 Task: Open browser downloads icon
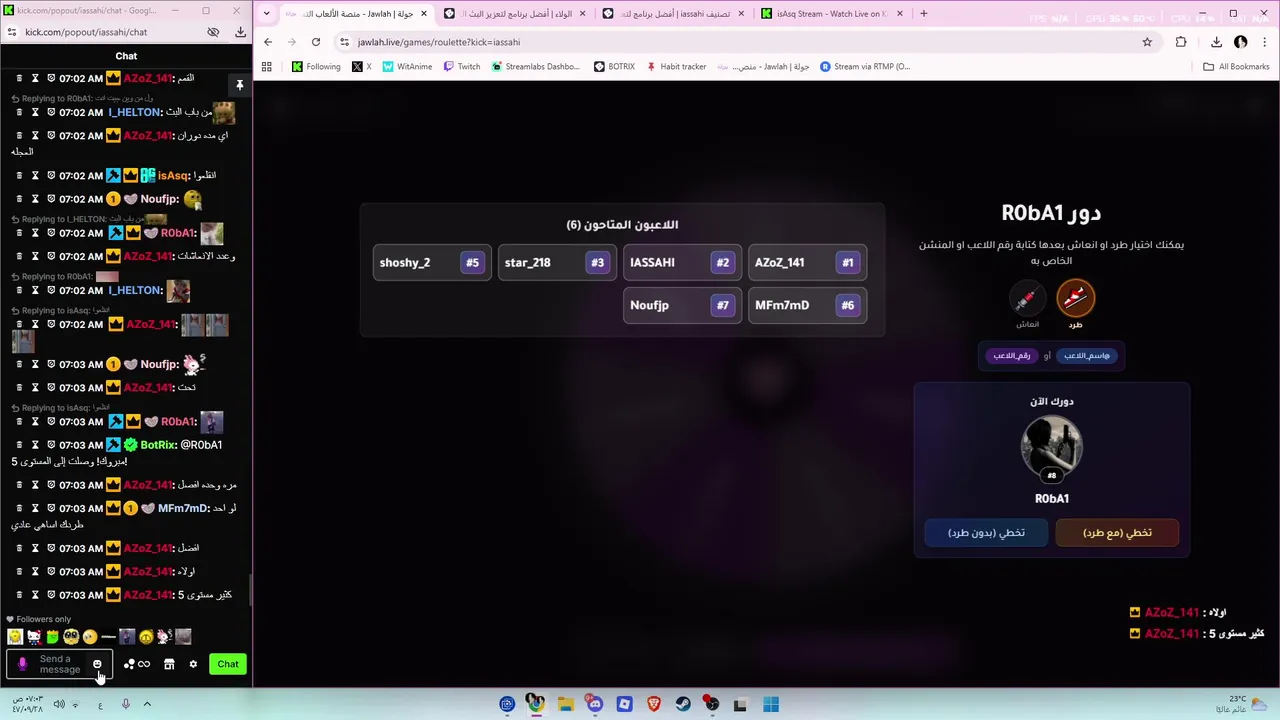pyautogui.click(x=1216, y=42)
